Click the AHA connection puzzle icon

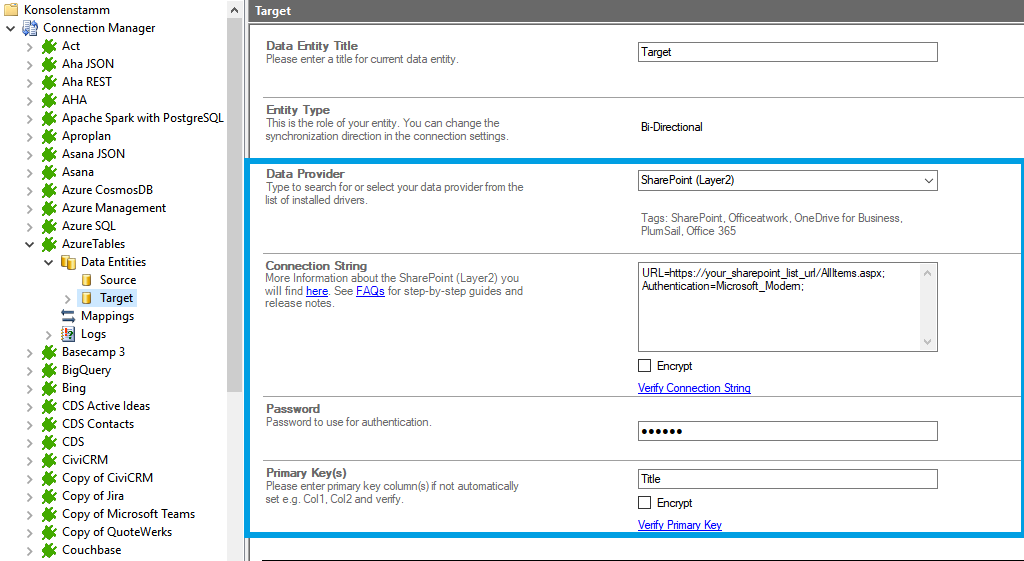pyautogui.click(x=49, y=100)
